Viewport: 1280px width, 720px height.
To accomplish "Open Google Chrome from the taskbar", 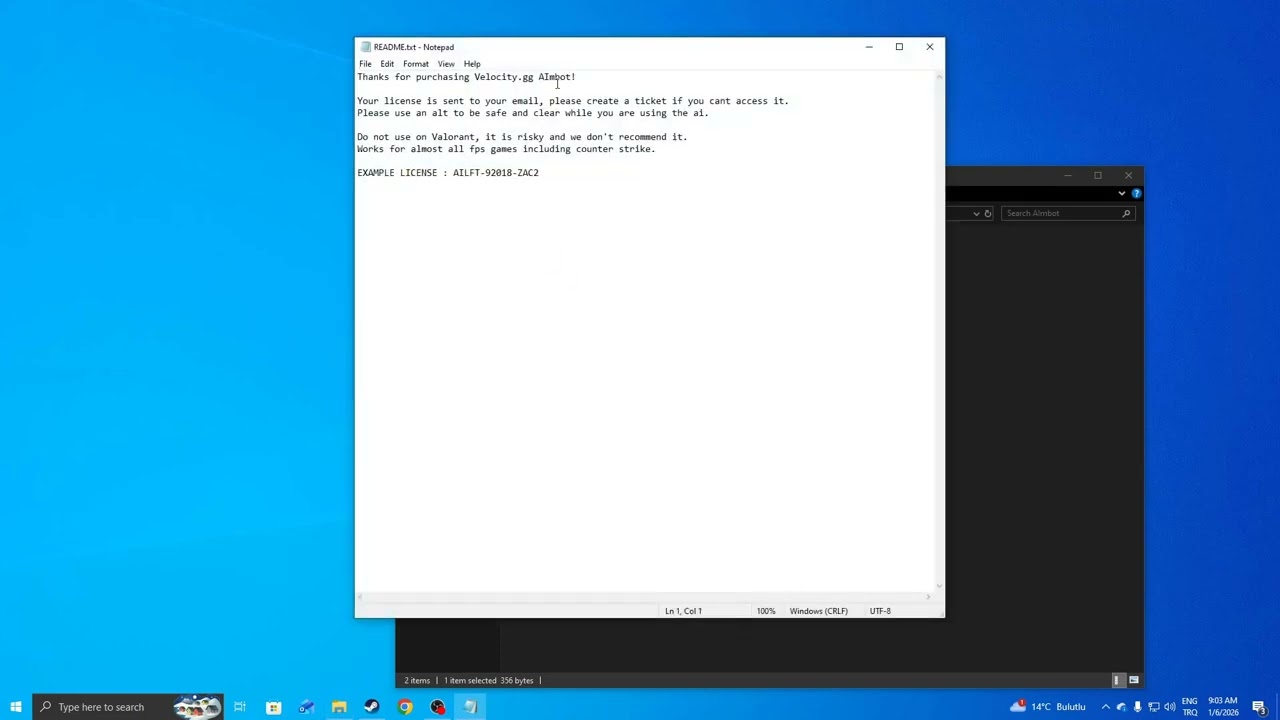I will 405,707.
